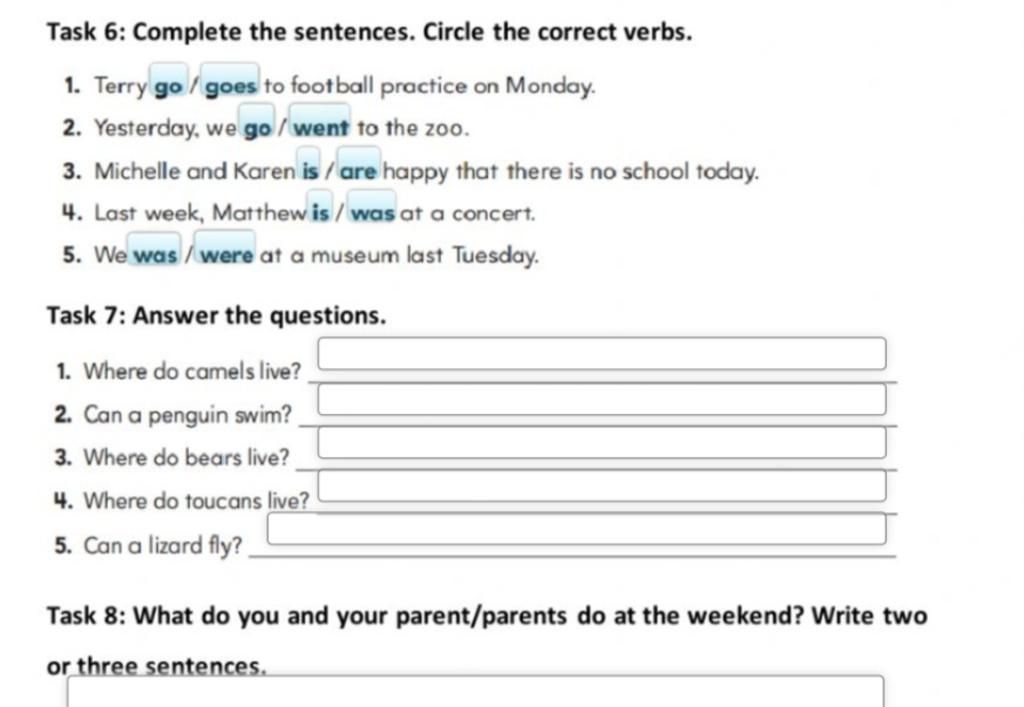
Task: Click the Task 8 heading text
Action: [x=487, y=640]
